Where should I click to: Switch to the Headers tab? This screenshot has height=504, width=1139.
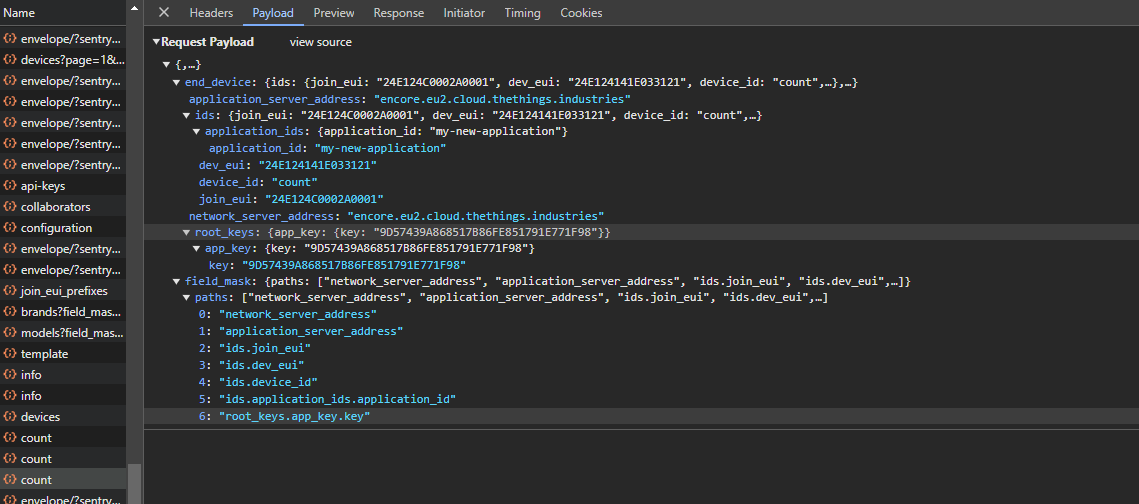(211, 13)
